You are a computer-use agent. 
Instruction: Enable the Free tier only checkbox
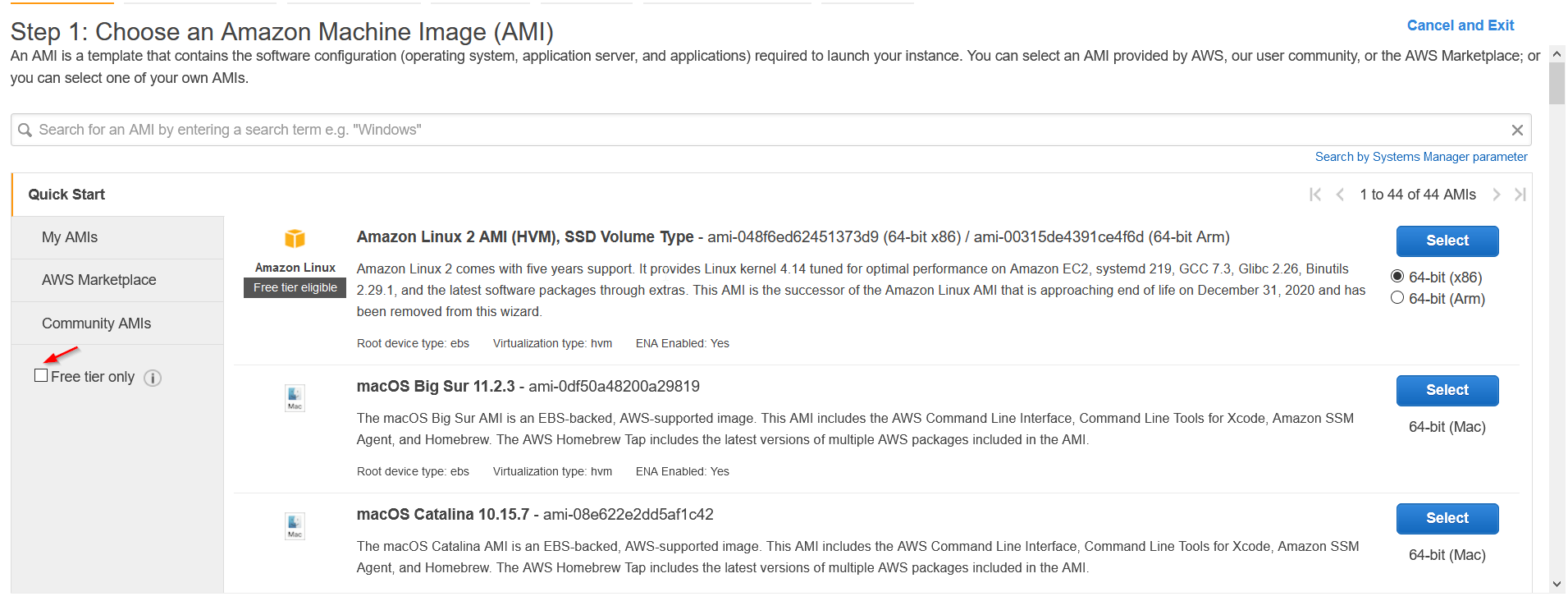click(x=41, y=375)
